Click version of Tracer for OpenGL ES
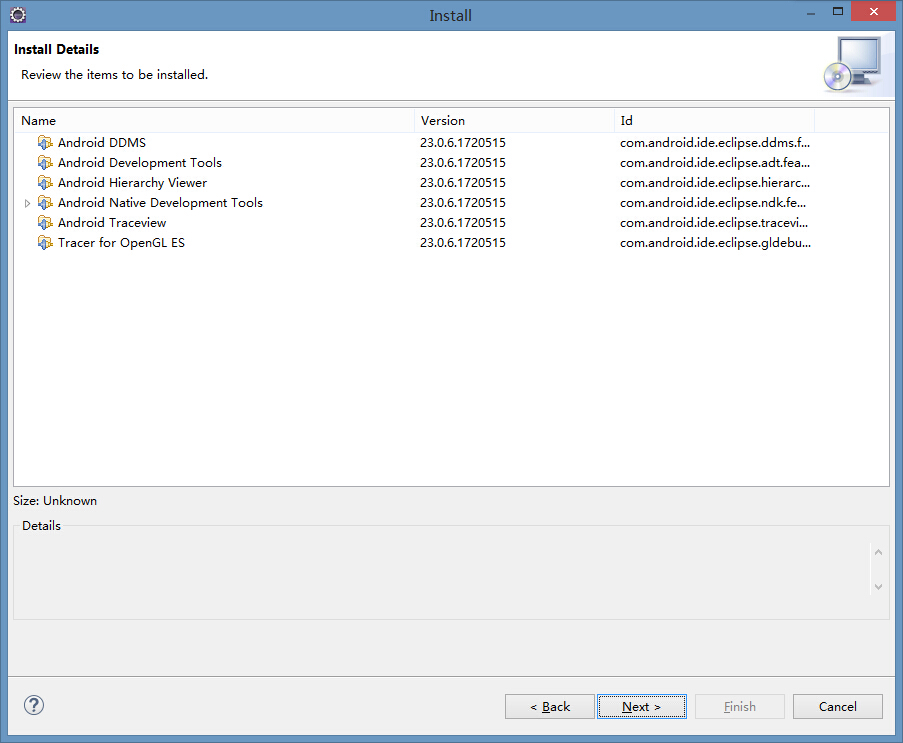Screen dimensions: 903x743 coord(462,242)
